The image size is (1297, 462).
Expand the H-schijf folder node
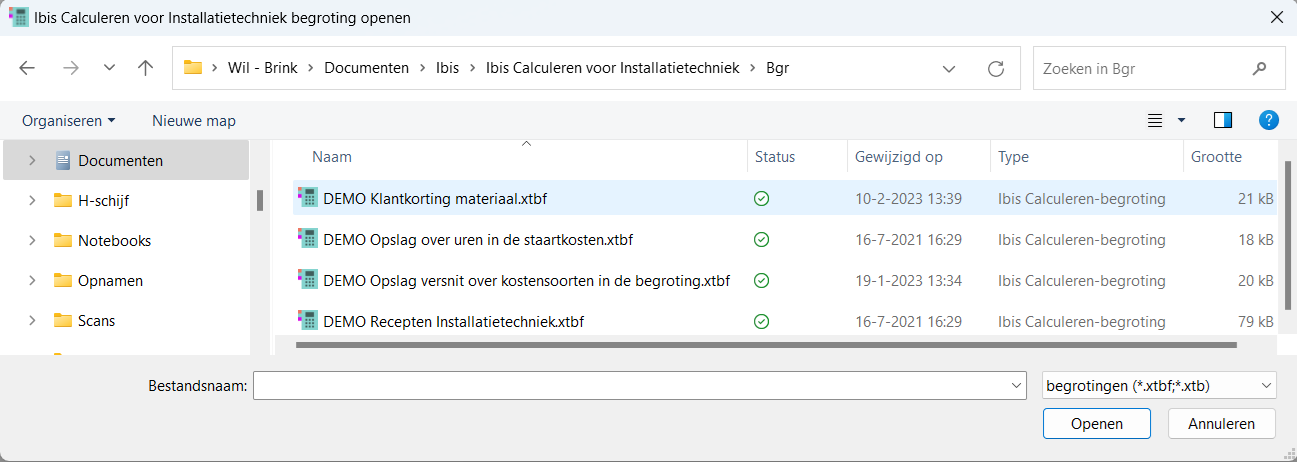32,200
